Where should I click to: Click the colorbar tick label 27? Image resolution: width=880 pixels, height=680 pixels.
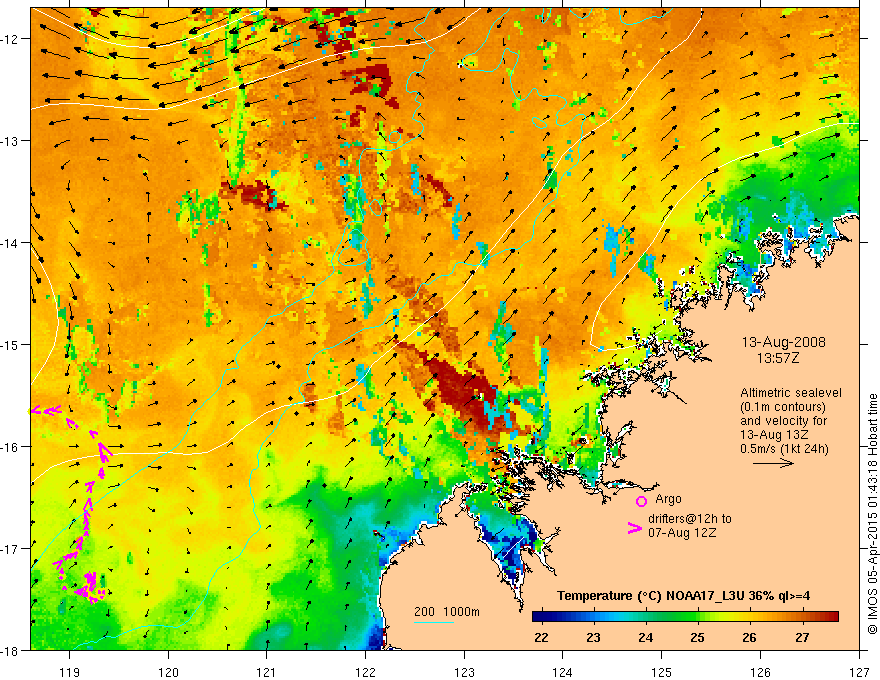tap(802, 637)
